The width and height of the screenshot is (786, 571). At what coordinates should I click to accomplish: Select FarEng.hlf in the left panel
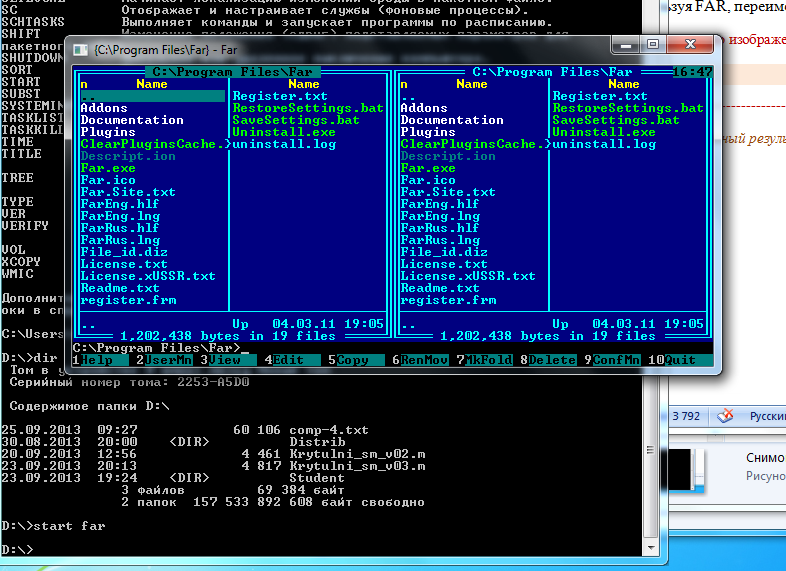120,204
